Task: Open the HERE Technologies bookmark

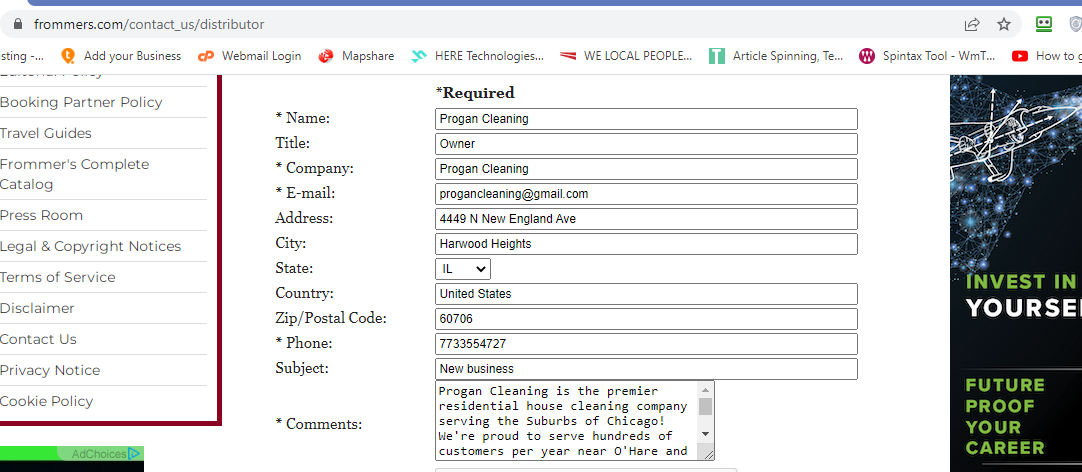Action: 477,56
